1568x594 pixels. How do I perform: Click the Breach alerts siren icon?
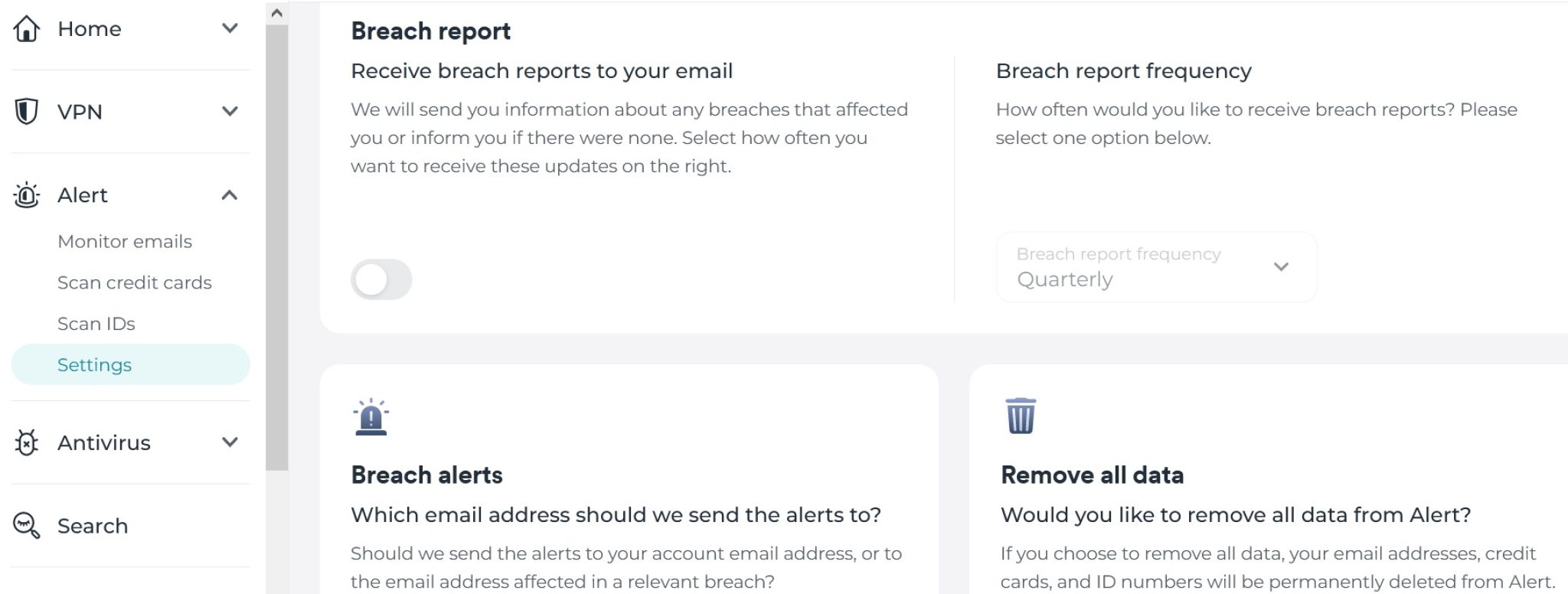point(371,417)
